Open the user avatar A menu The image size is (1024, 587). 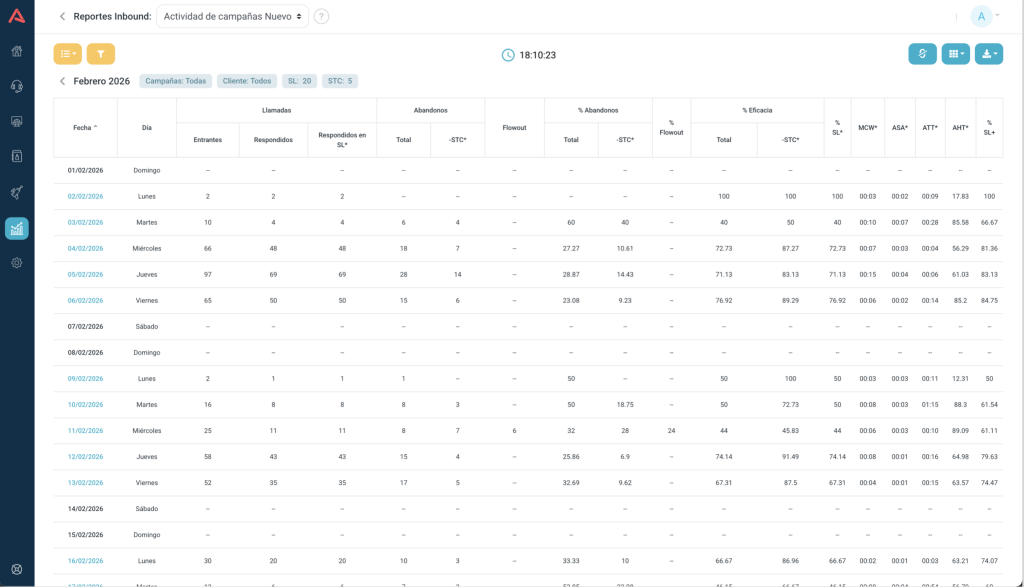pyautogui.click(x=983, y=16)
